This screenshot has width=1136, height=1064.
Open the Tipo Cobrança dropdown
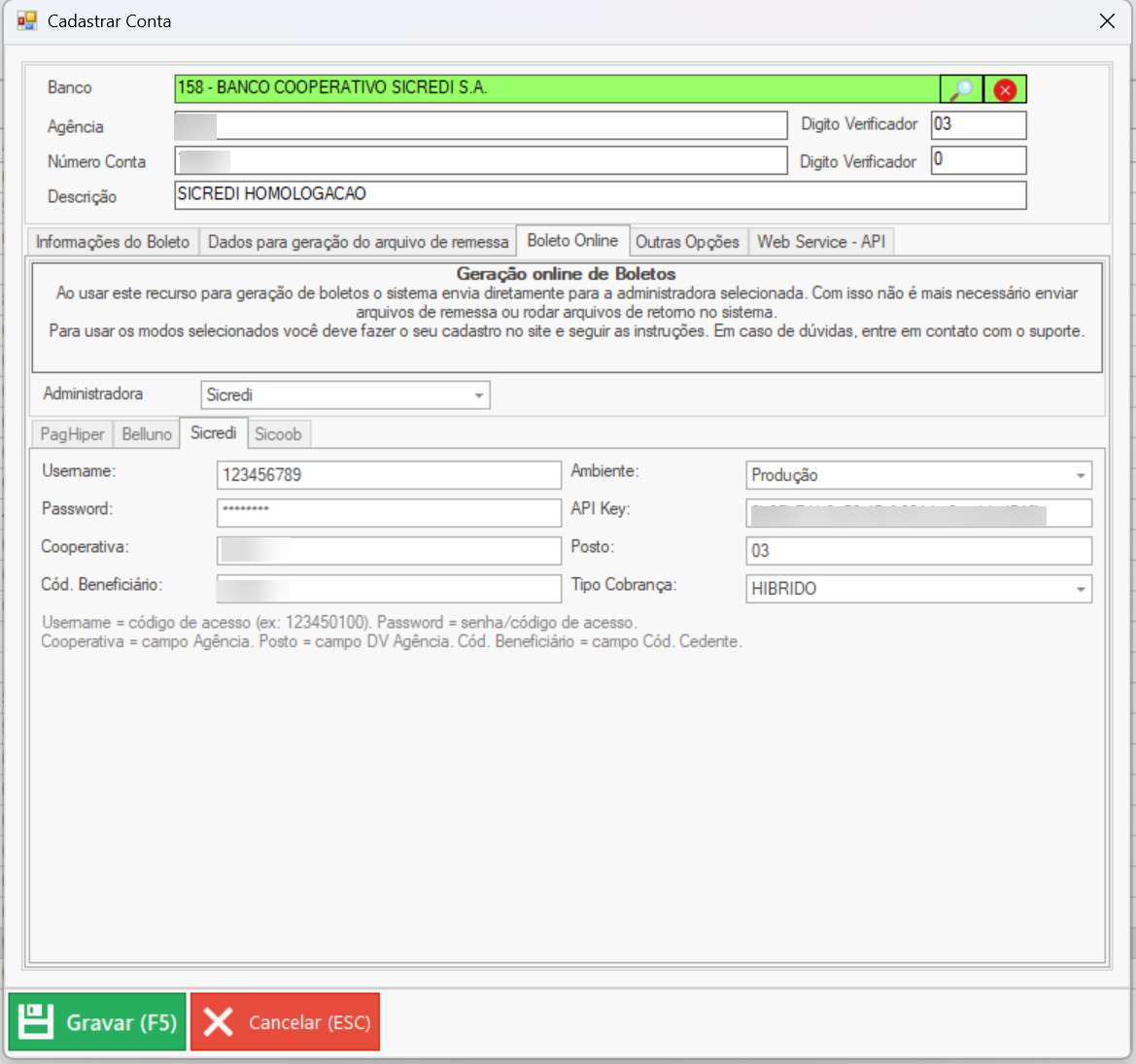(x=1080, y=589)
